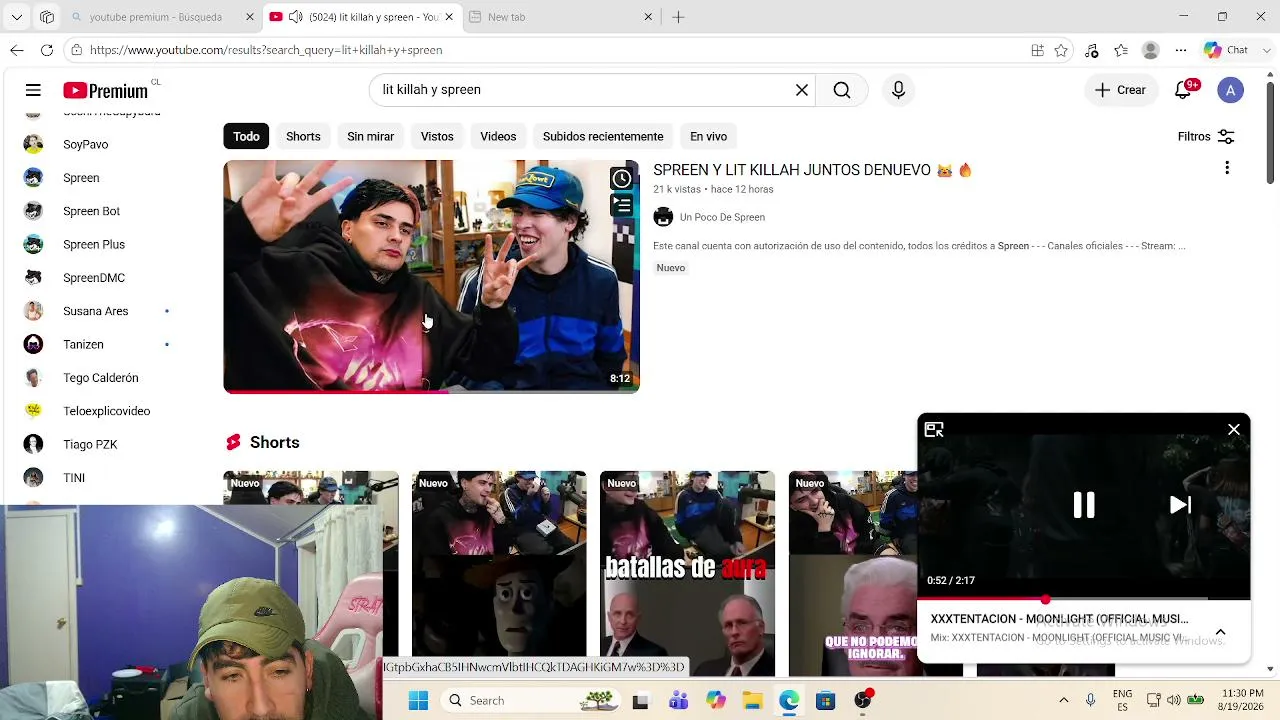Run search with the magnifier button
Viewport: 1280px width, 720px height.
click(842, 90)
